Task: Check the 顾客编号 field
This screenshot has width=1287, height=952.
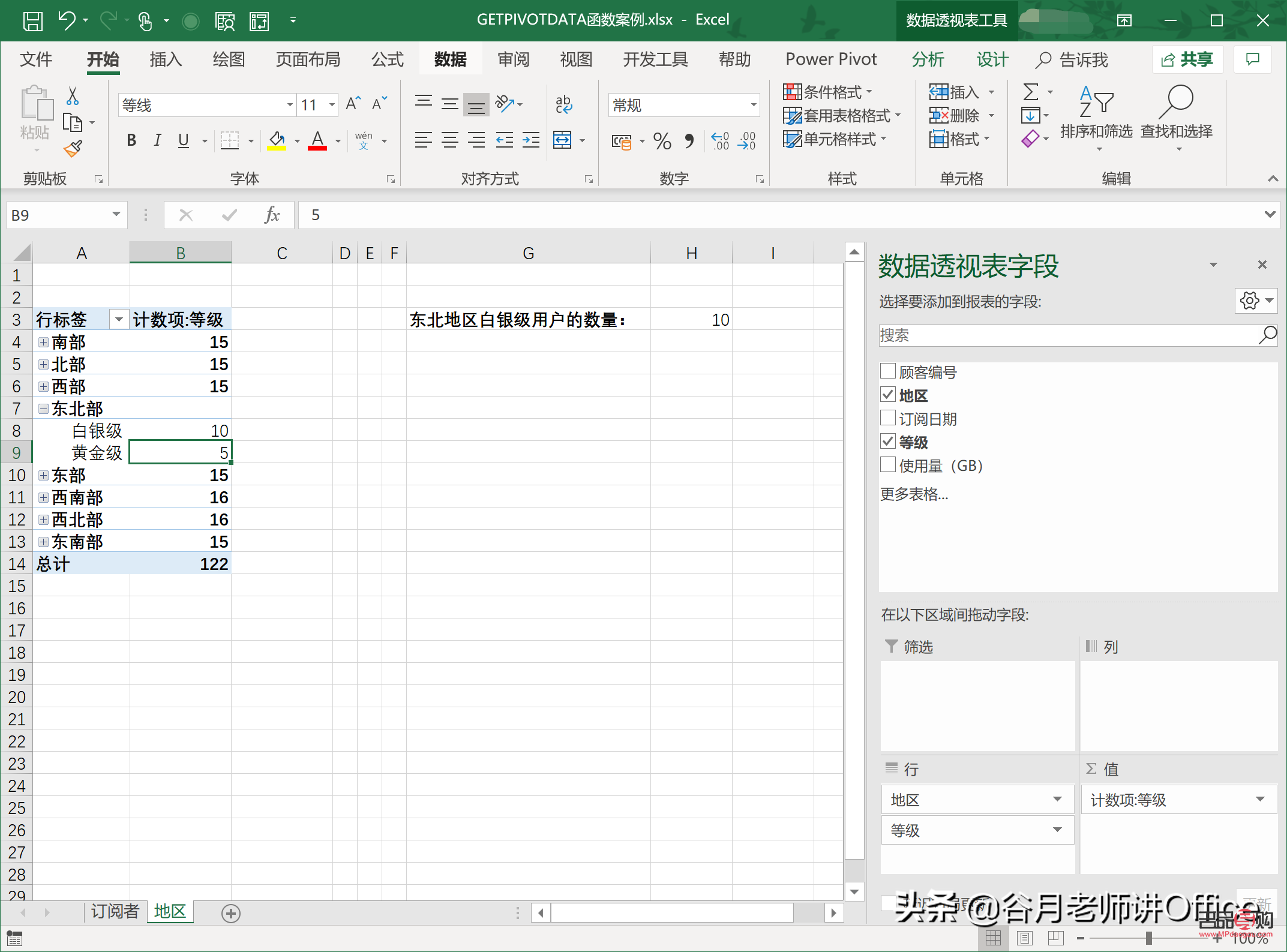Action: click(888, 371)
